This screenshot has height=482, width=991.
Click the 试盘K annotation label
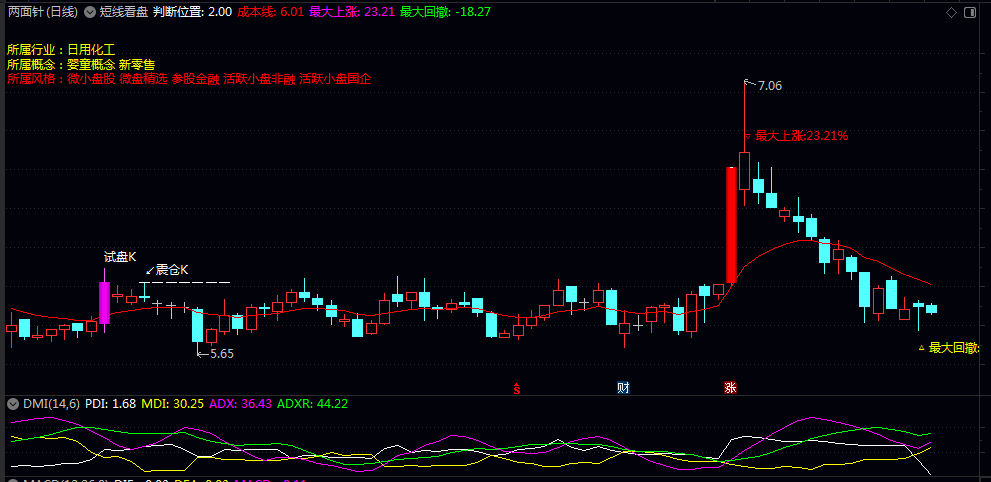[120, 257]
